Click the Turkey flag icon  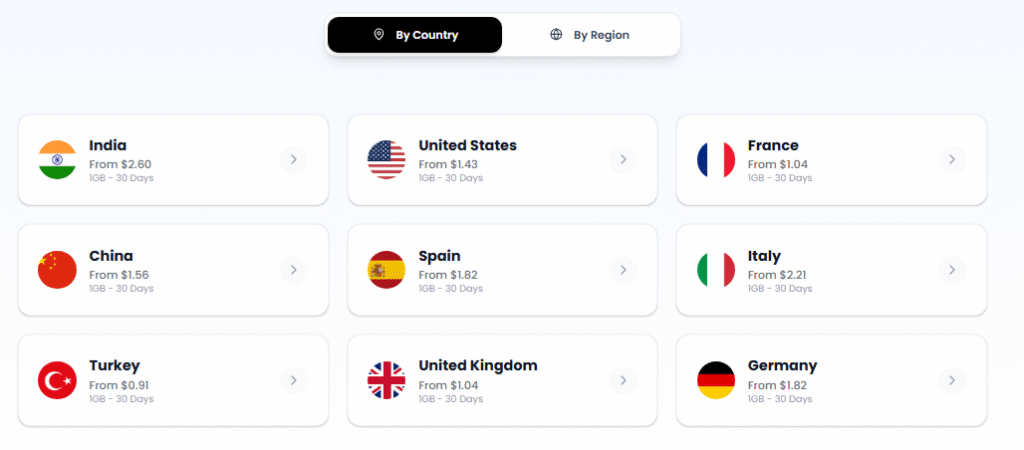57,380
